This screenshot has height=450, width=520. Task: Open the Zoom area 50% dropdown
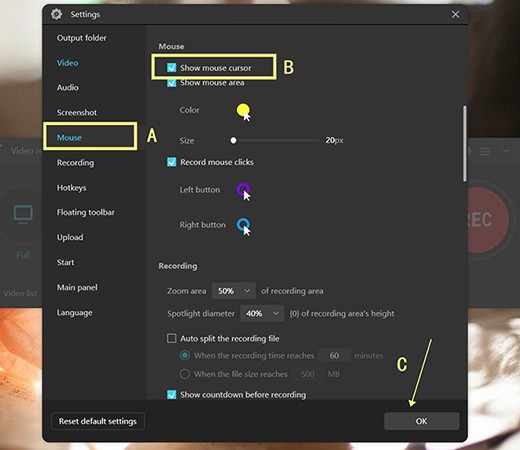tap(234, 291)
